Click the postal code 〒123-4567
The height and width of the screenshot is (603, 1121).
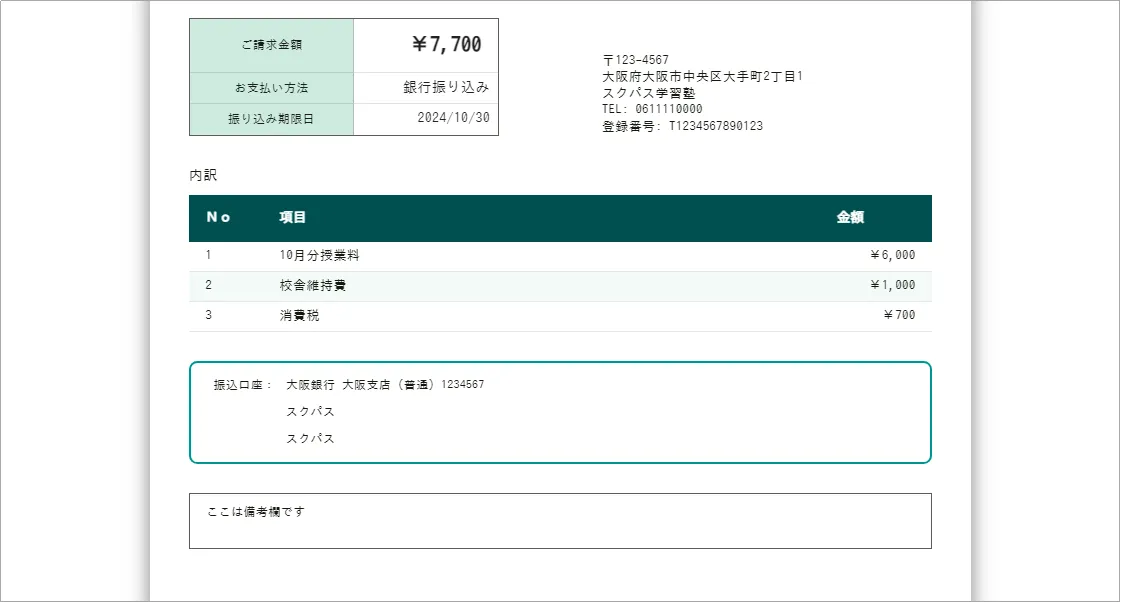click(x=636, y=60)
